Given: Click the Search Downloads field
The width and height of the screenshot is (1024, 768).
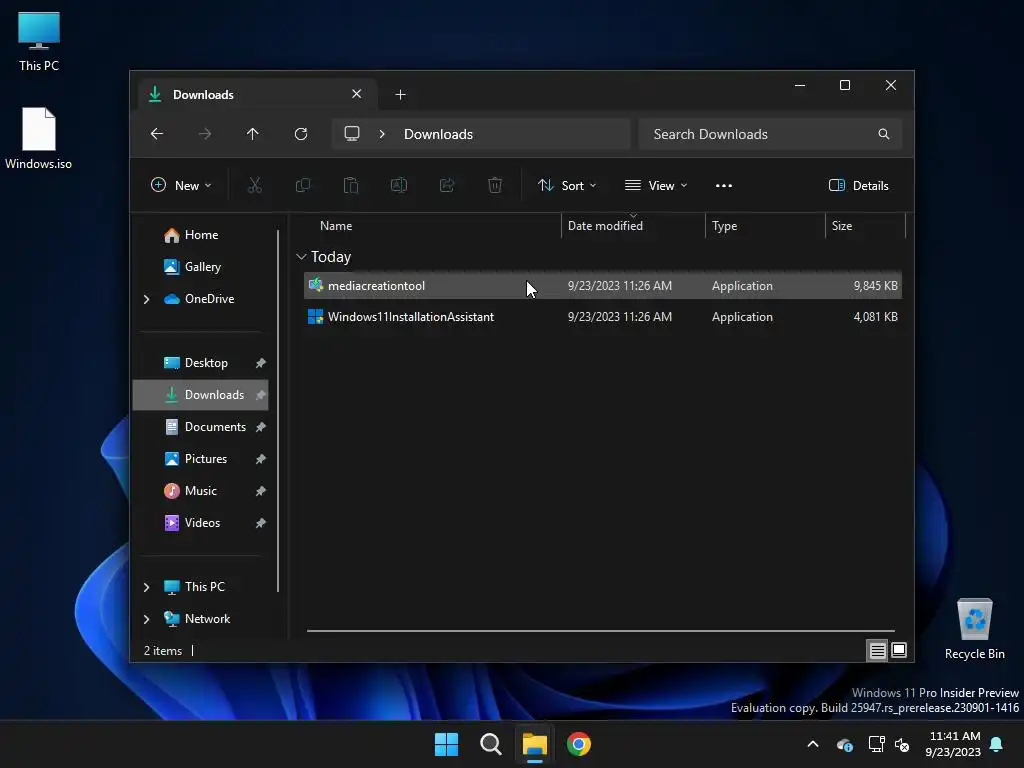Looking at the screenshot, I should tap(770, 134).
